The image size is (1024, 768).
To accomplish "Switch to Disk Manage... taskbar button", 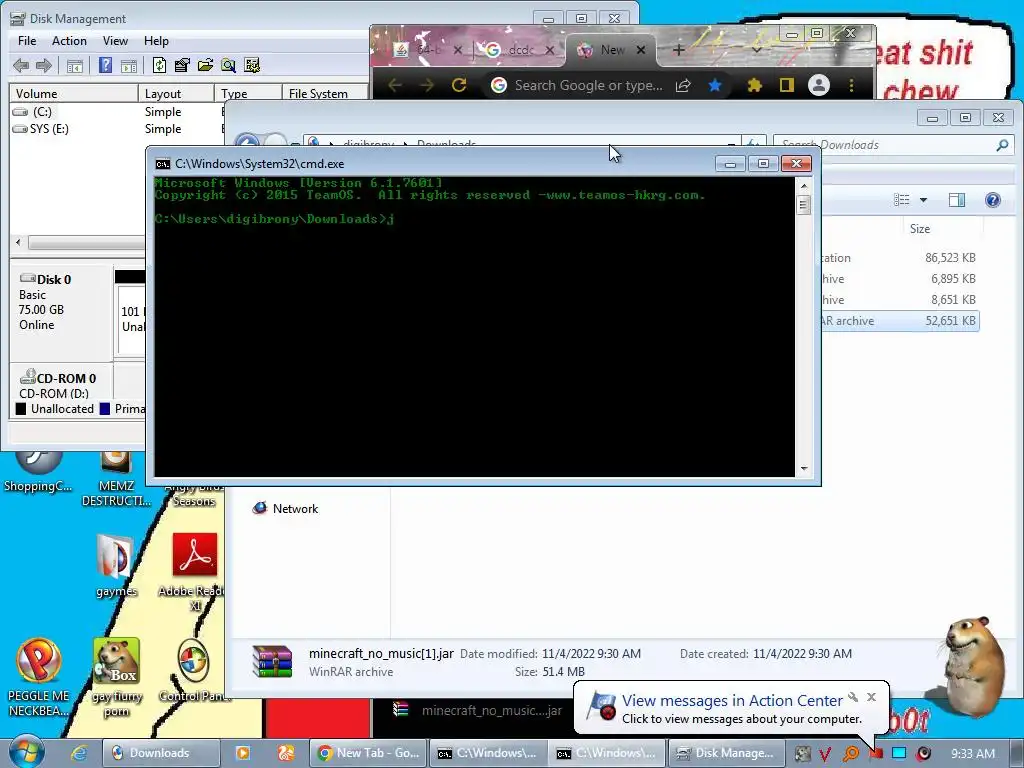I will [x=725, y=753].
